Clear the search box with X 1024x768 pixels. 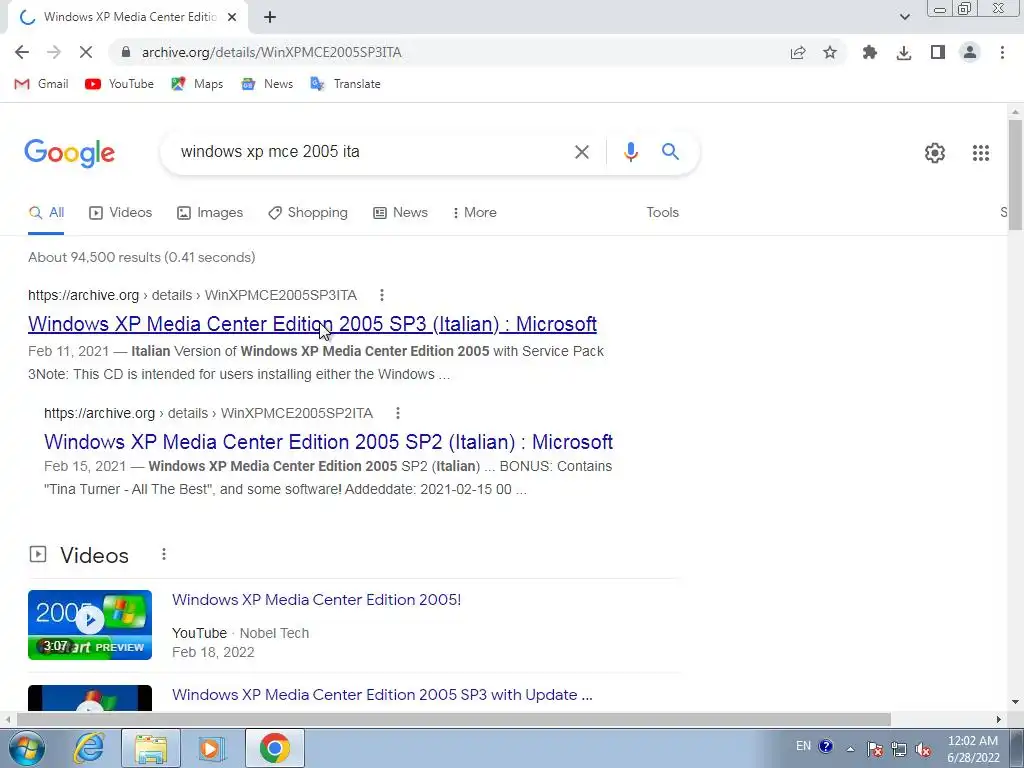tap(581, 152)
